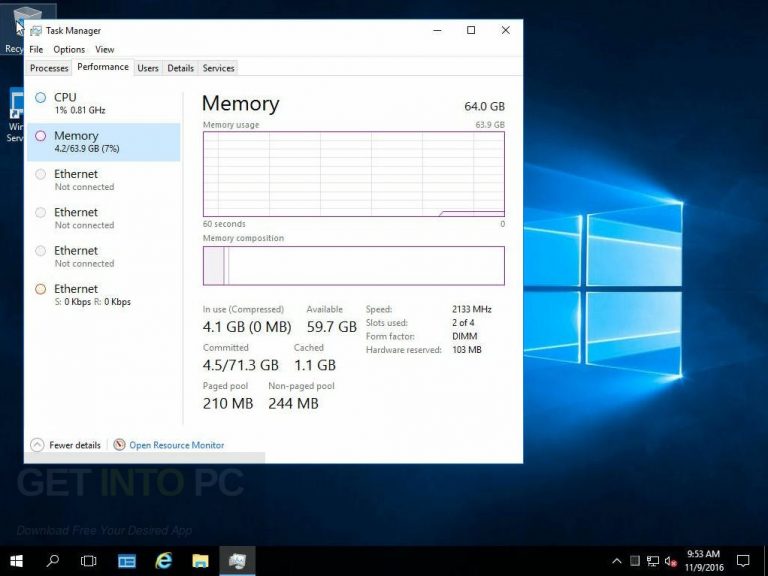Click the network tray icon
This screenshot has height=576, width=768.
coord(653,561)
